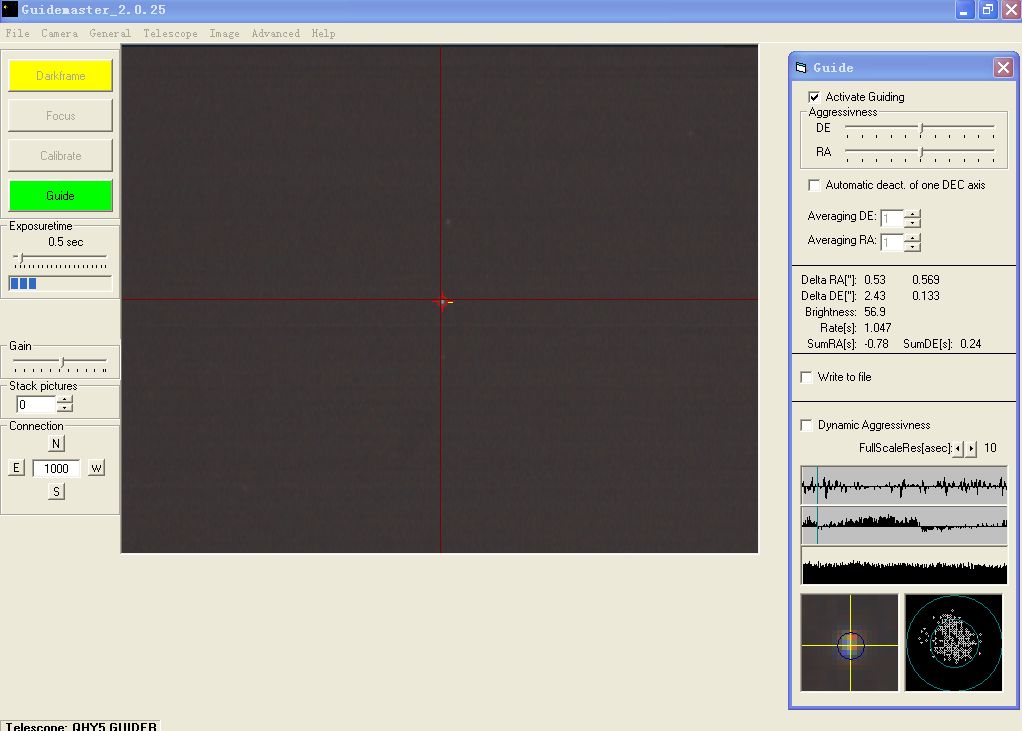Click the Darkframe button

click(x=60, y=76)
